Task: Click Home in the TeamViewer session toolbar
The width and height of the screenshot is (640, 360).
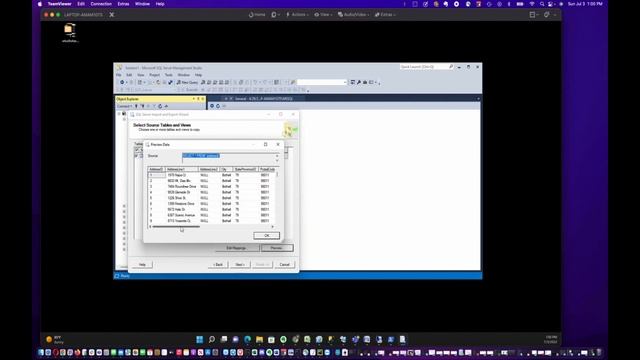Action: (x=257, y=15)
